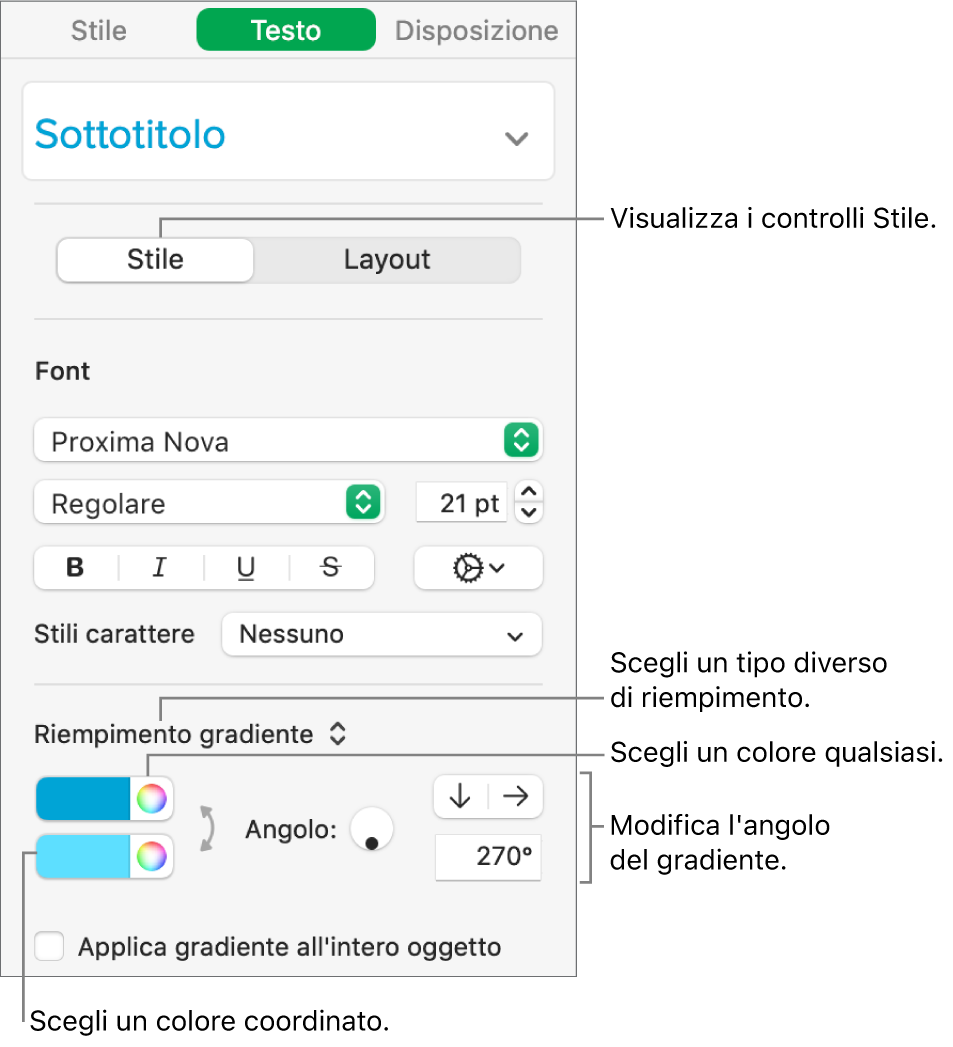Apply underline formatting
Screen dimensions: 953x1047
(245, 568)
